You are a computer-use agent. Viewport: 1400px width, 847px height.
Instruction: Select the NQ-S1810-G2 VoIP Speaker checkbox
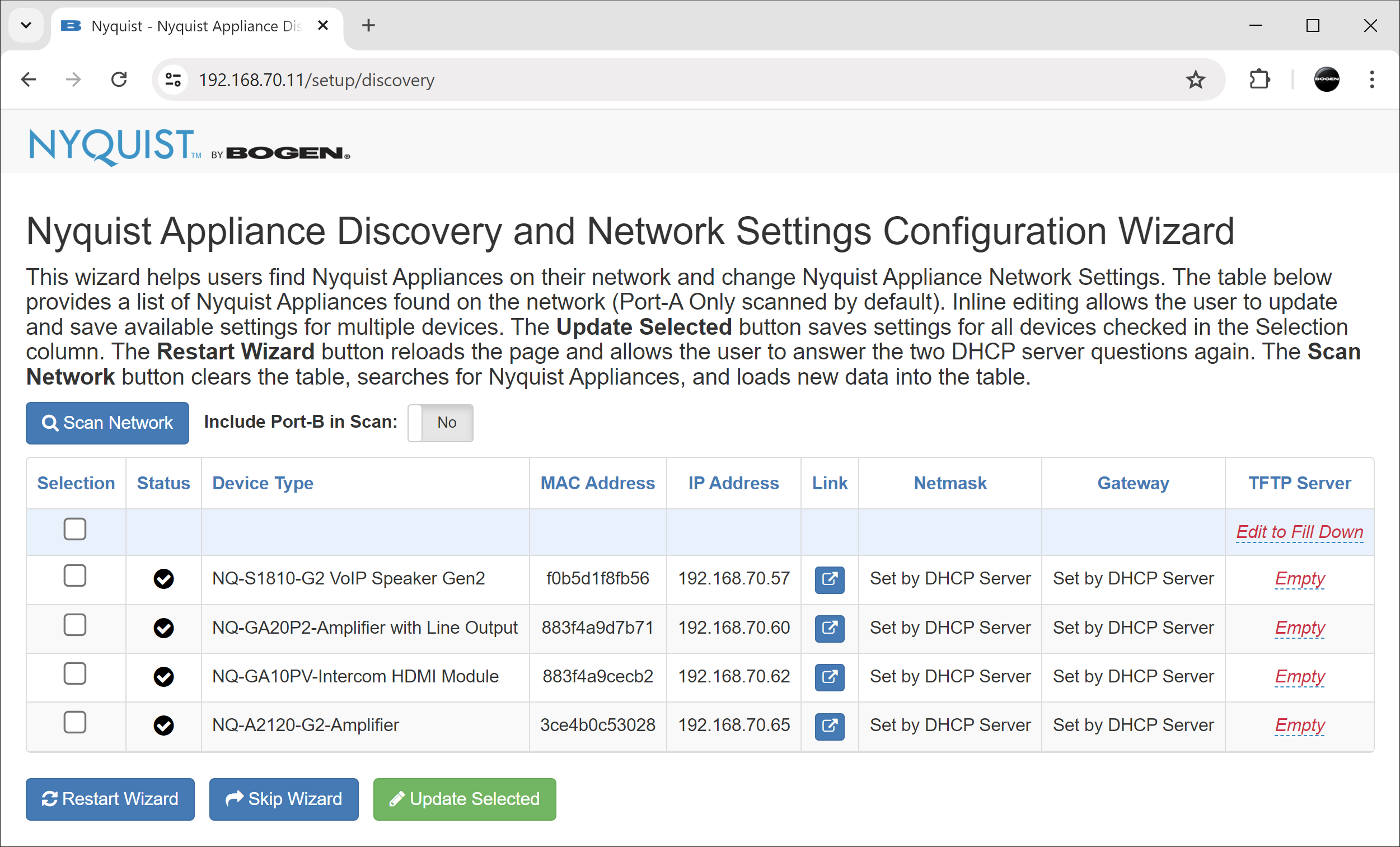point(75,576)
